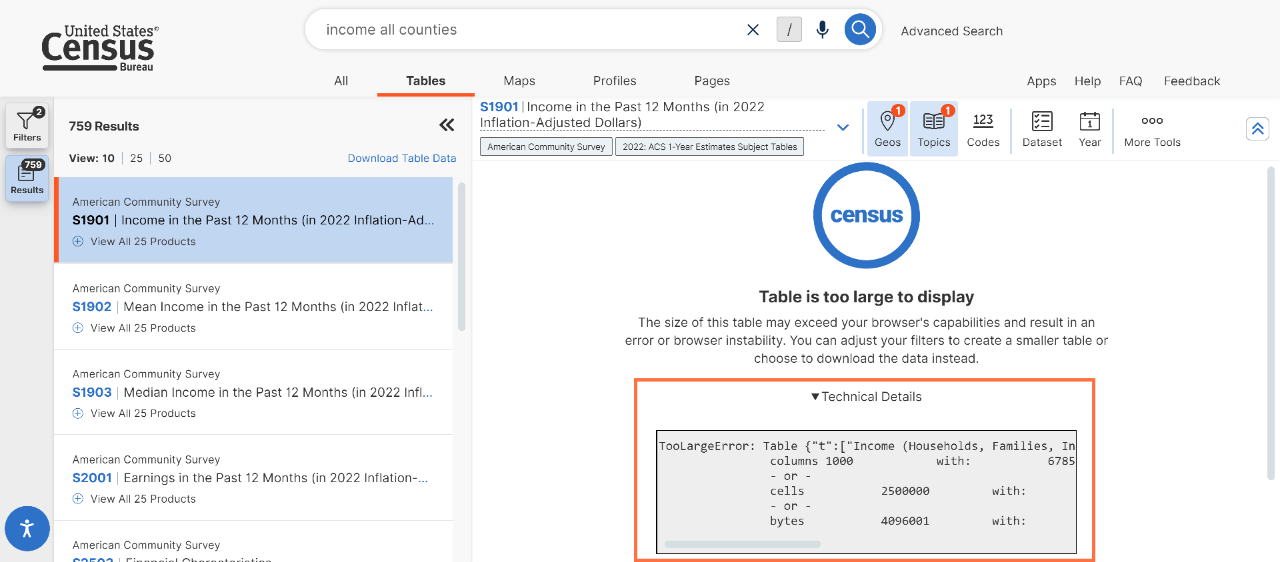The height and width of the screenshot is (562, 1280).
Task: Expand View All 25 Products under S1902
Action: [134, 328]
